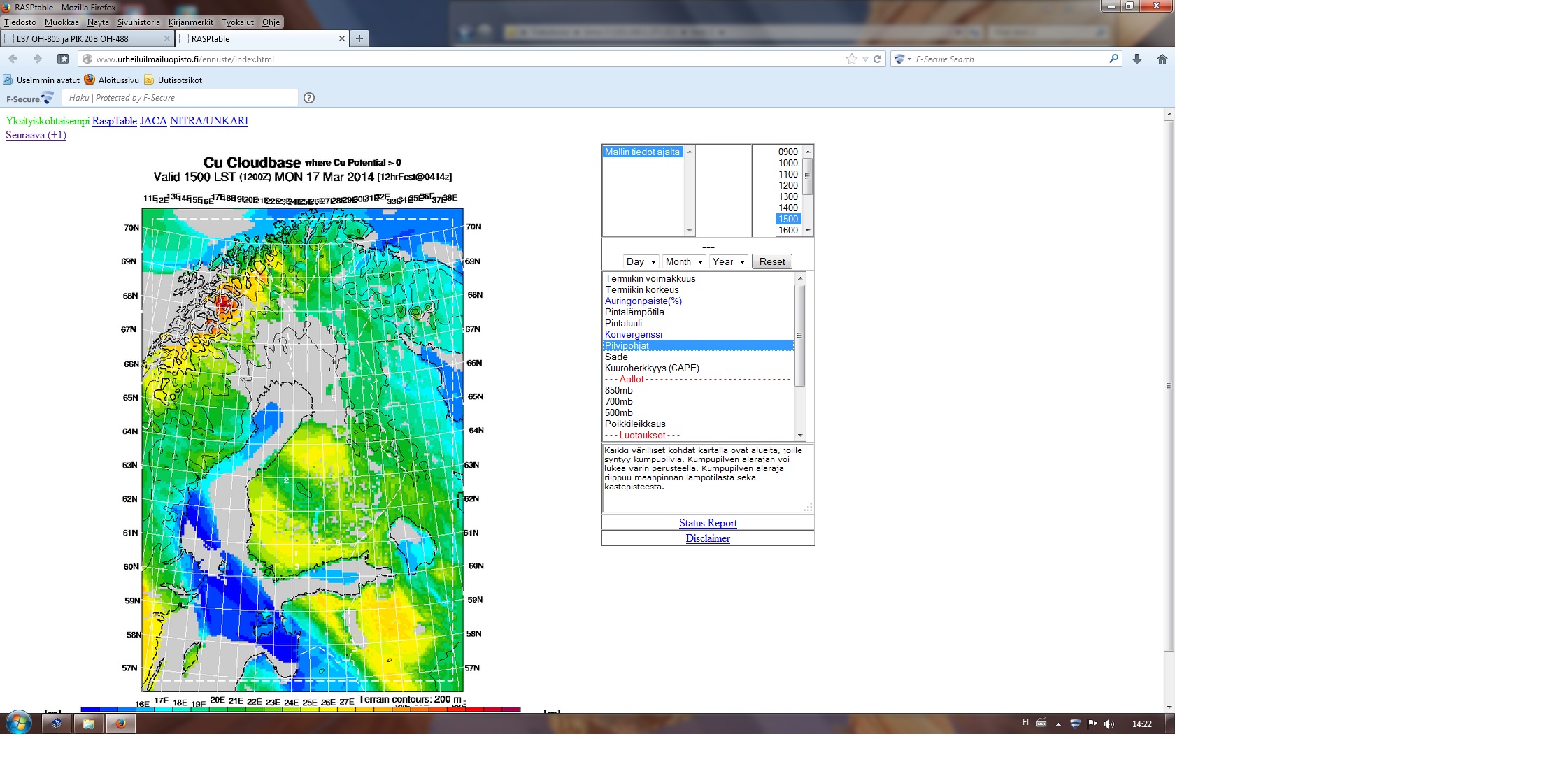Select Sade in parameter list

(x=616, y=357)
